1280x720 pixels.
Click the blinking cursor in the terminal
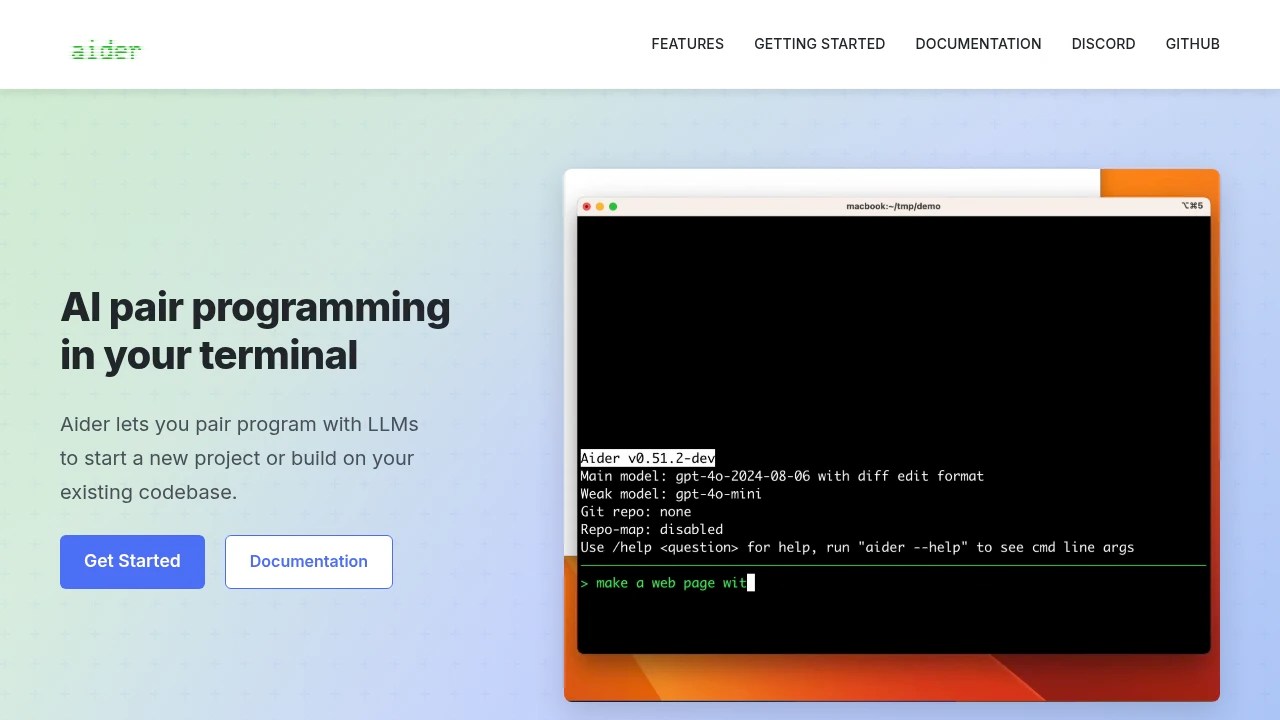click(x=749, y=583)
